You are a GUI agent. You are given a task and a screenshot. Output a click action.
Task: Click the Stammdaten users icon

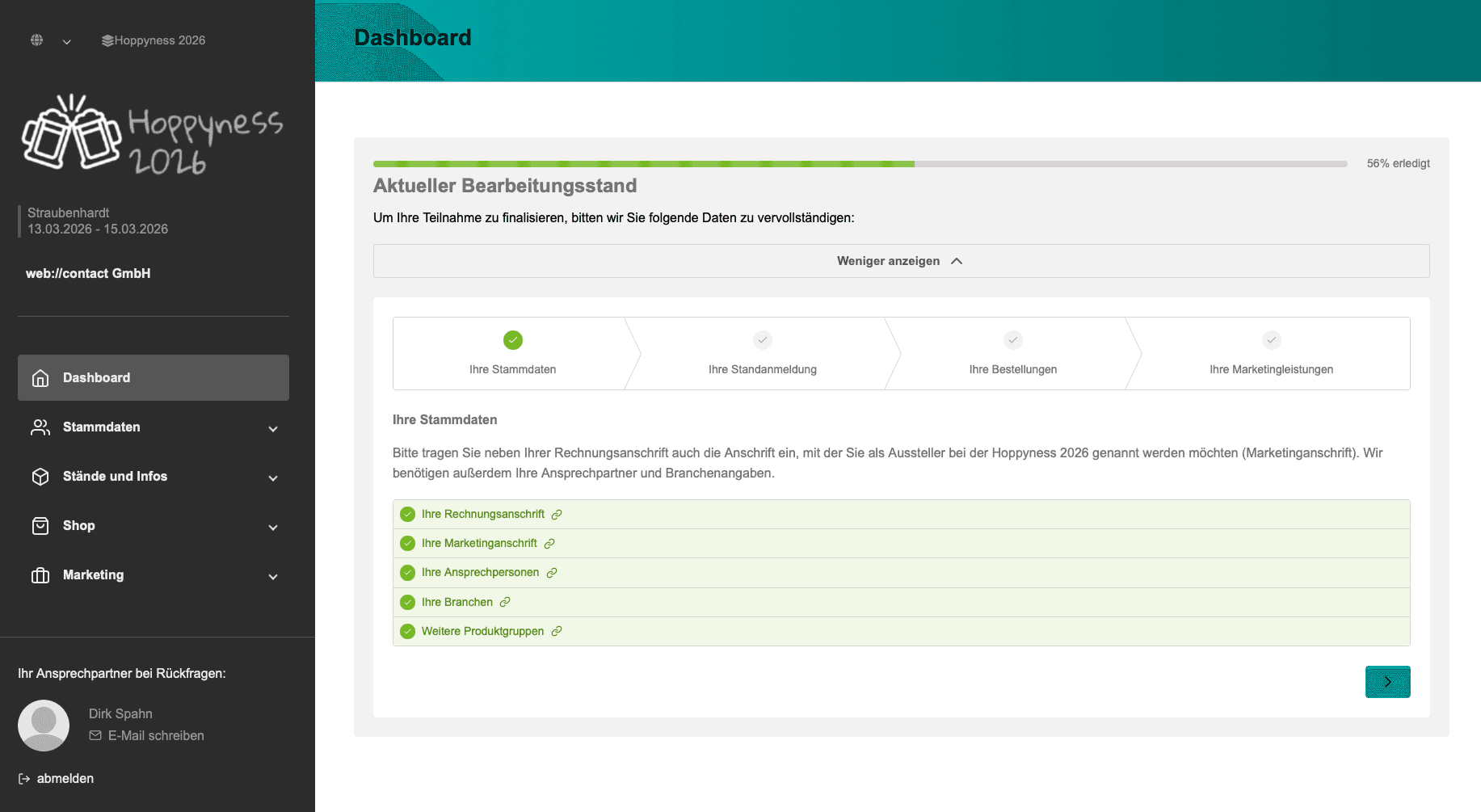[40, 427]
